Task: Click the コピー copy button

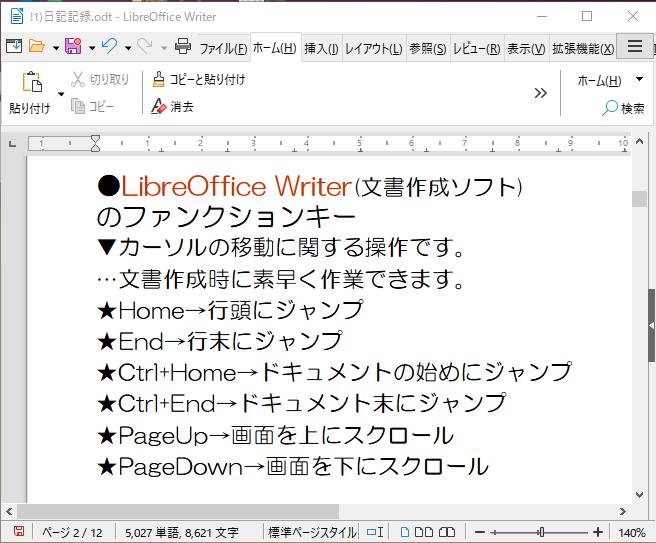Action: 92,106
